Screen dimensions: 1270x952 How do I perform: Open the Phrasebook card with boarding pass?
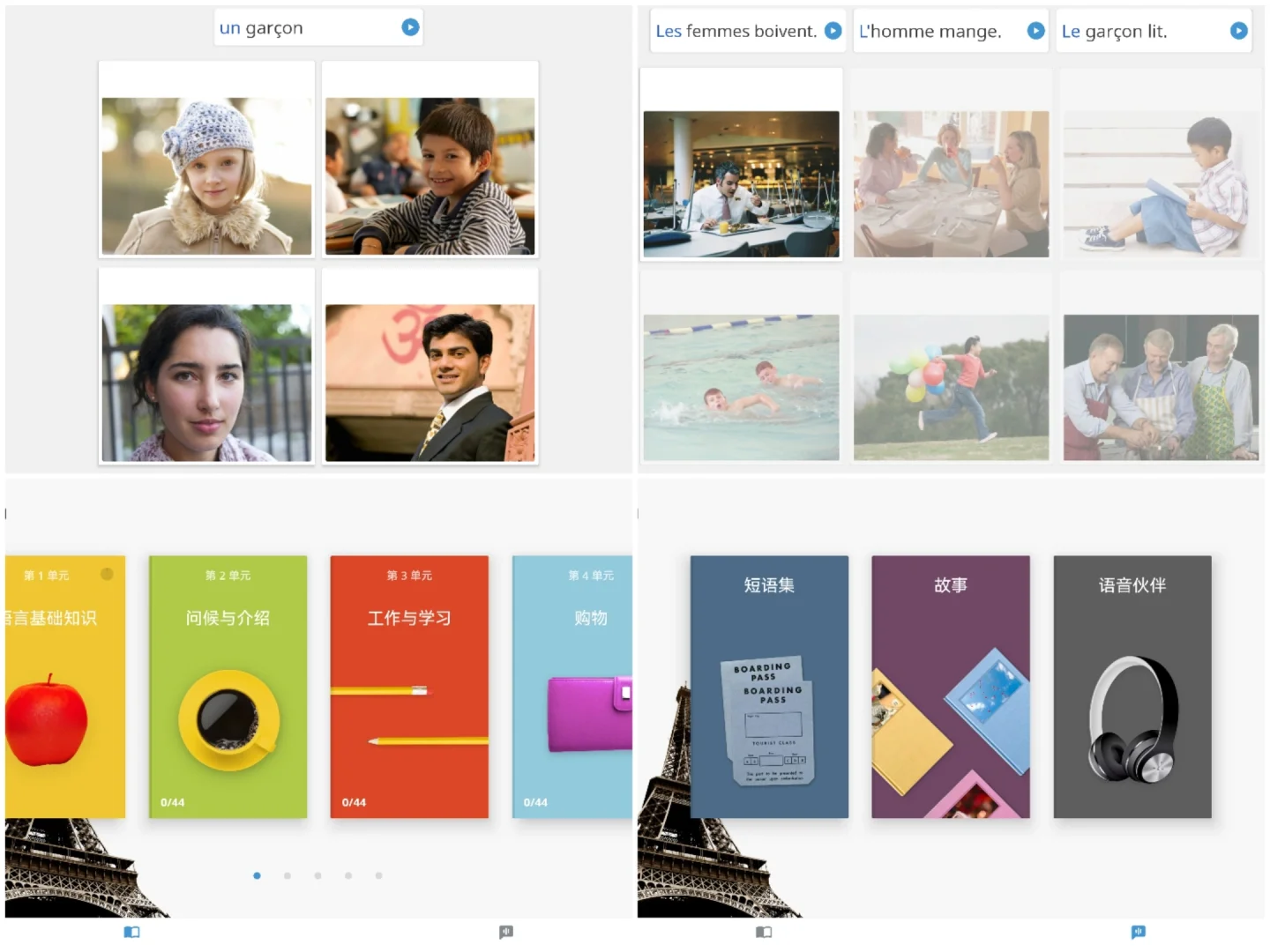769,687
